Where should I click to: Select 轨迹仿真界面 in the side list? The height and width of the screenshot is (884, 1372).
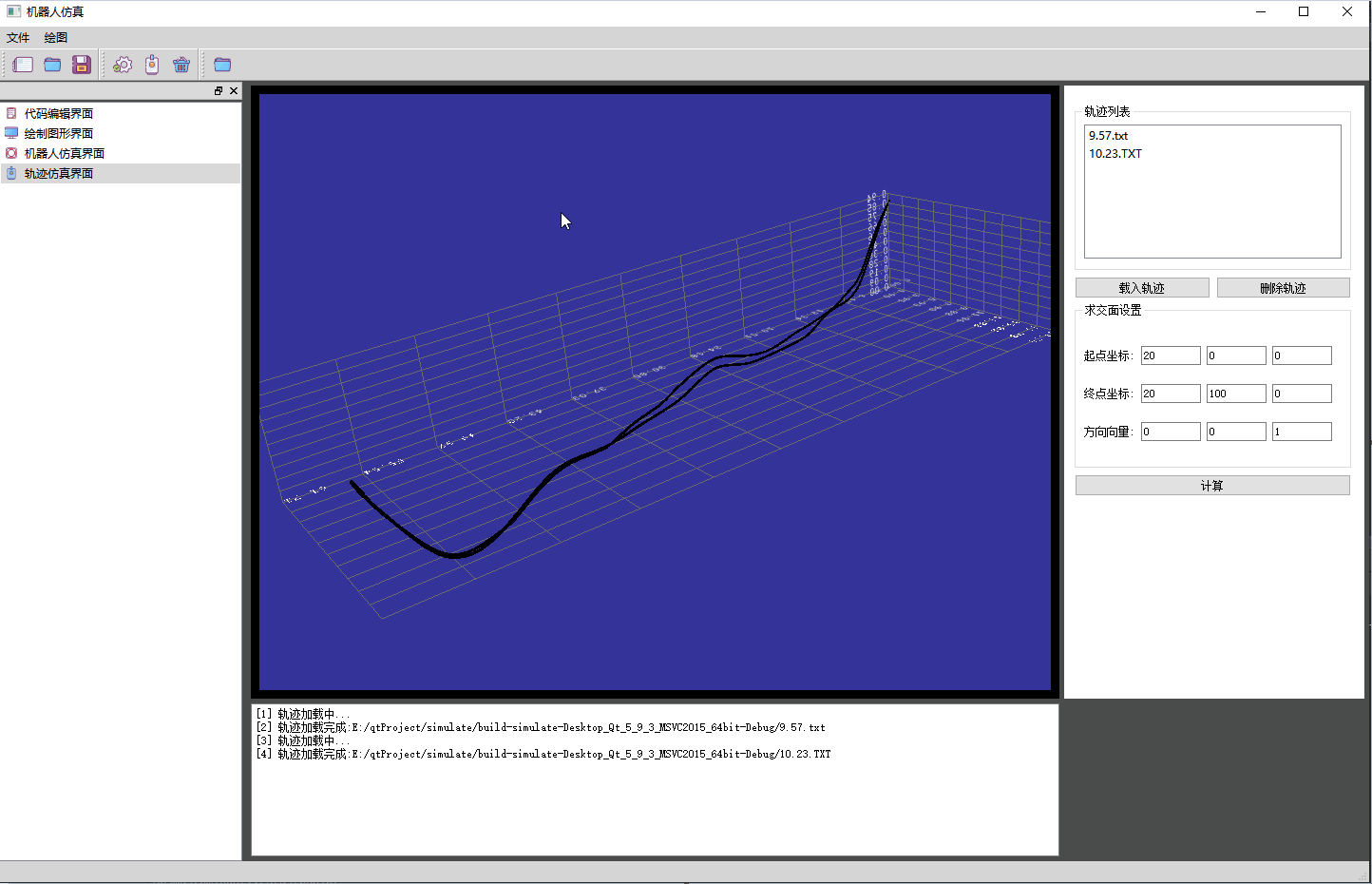121,173
